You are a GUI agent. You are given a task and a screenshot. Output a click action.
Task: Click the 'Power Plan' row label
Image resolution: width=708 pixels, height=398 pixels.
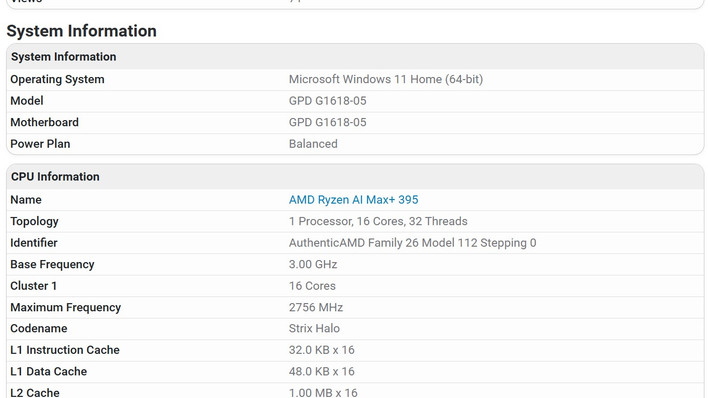tap(40, 144)
